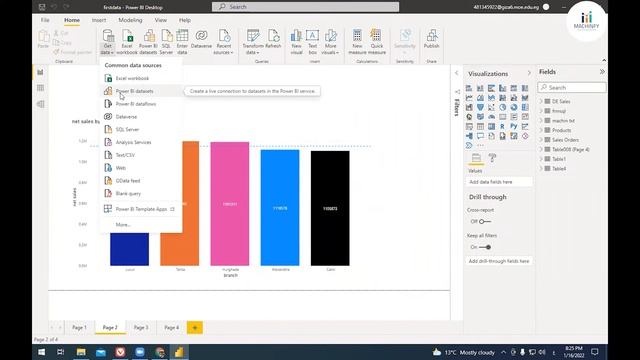The image size is (640, 360).
Task: Select the Q&A visual icon
Action: pos(480,136)
